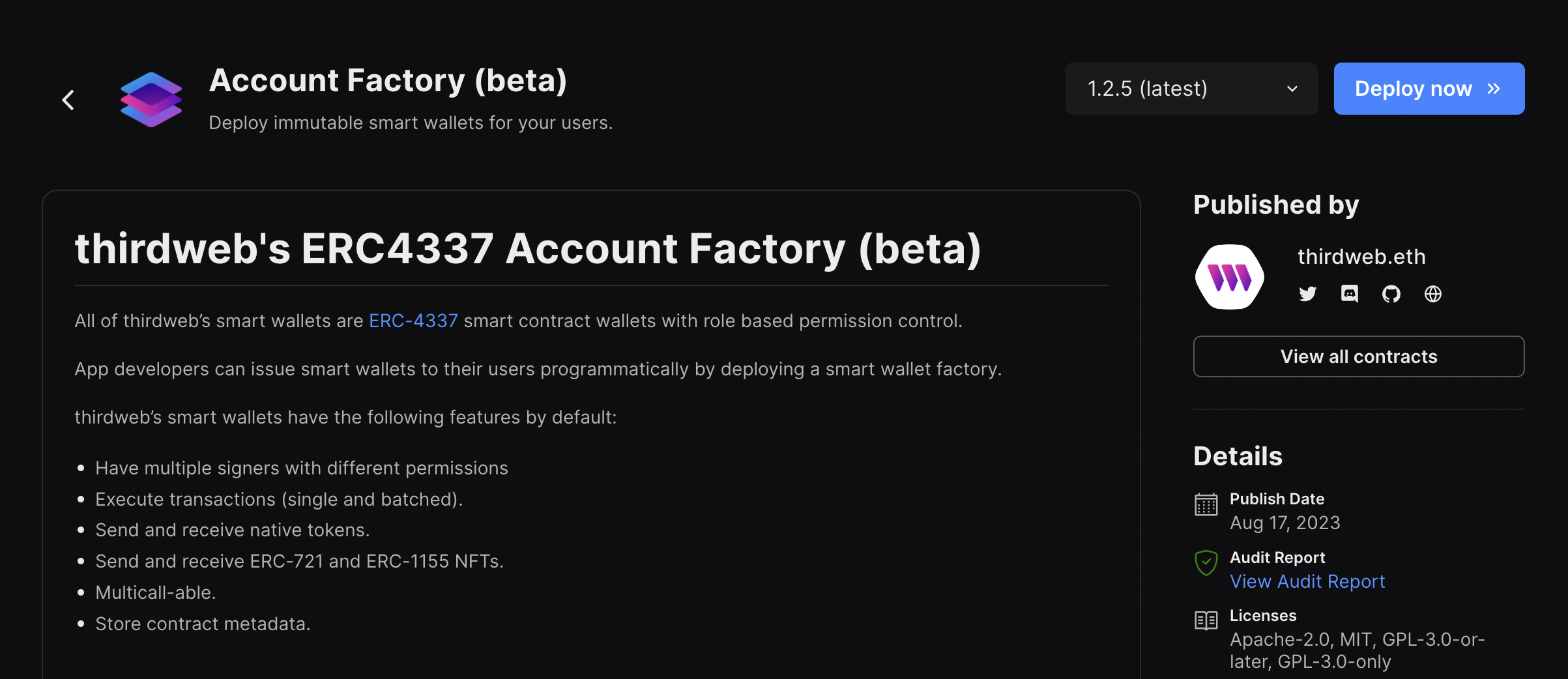Follow the ERC-4337 link
1568x679 pixels.
pyautogui.click(x=413, y=321)
